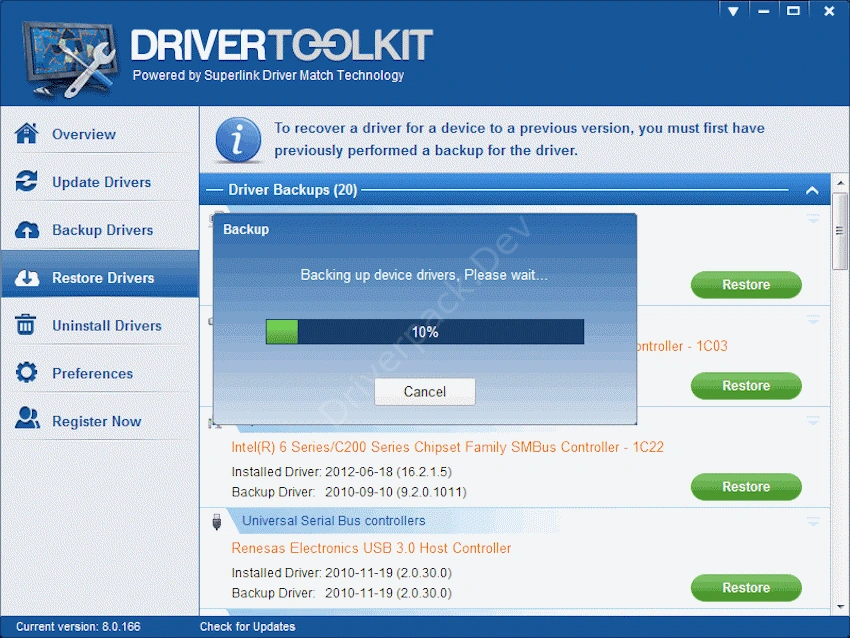Click the 10% backup progress bar
850x638 pixels.
coord(424,332)
